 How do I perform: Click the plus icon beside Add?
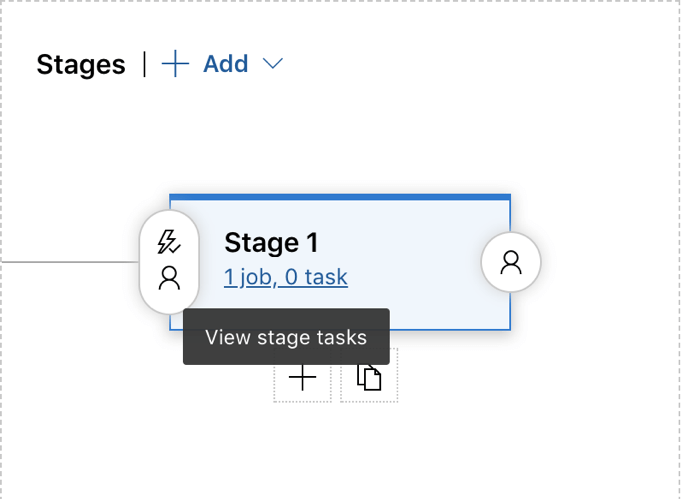coord(175,65)
